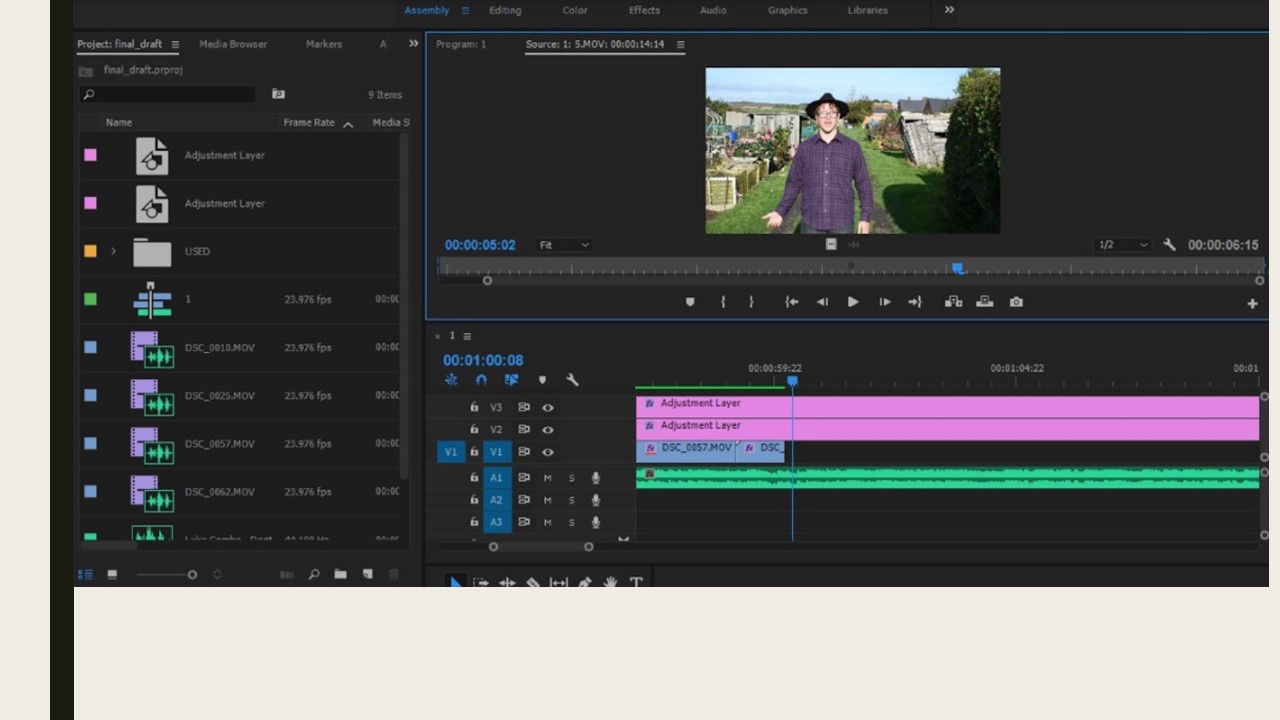
Task: Toggle Snap magnet icon in timeline
Action: pyautogui.click(x=481, y=380)
